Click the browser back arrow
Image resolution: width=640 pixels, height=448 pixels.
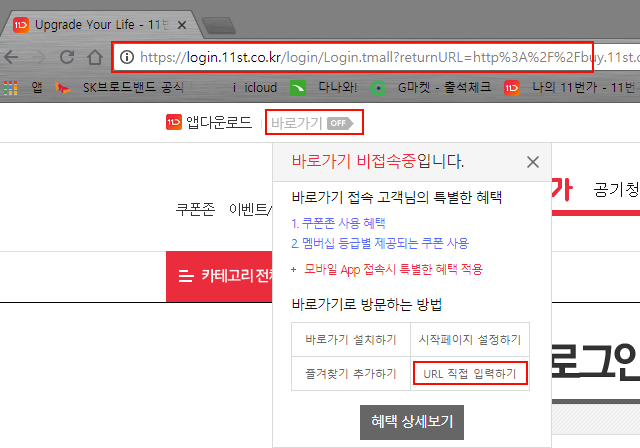coord(11,57)
